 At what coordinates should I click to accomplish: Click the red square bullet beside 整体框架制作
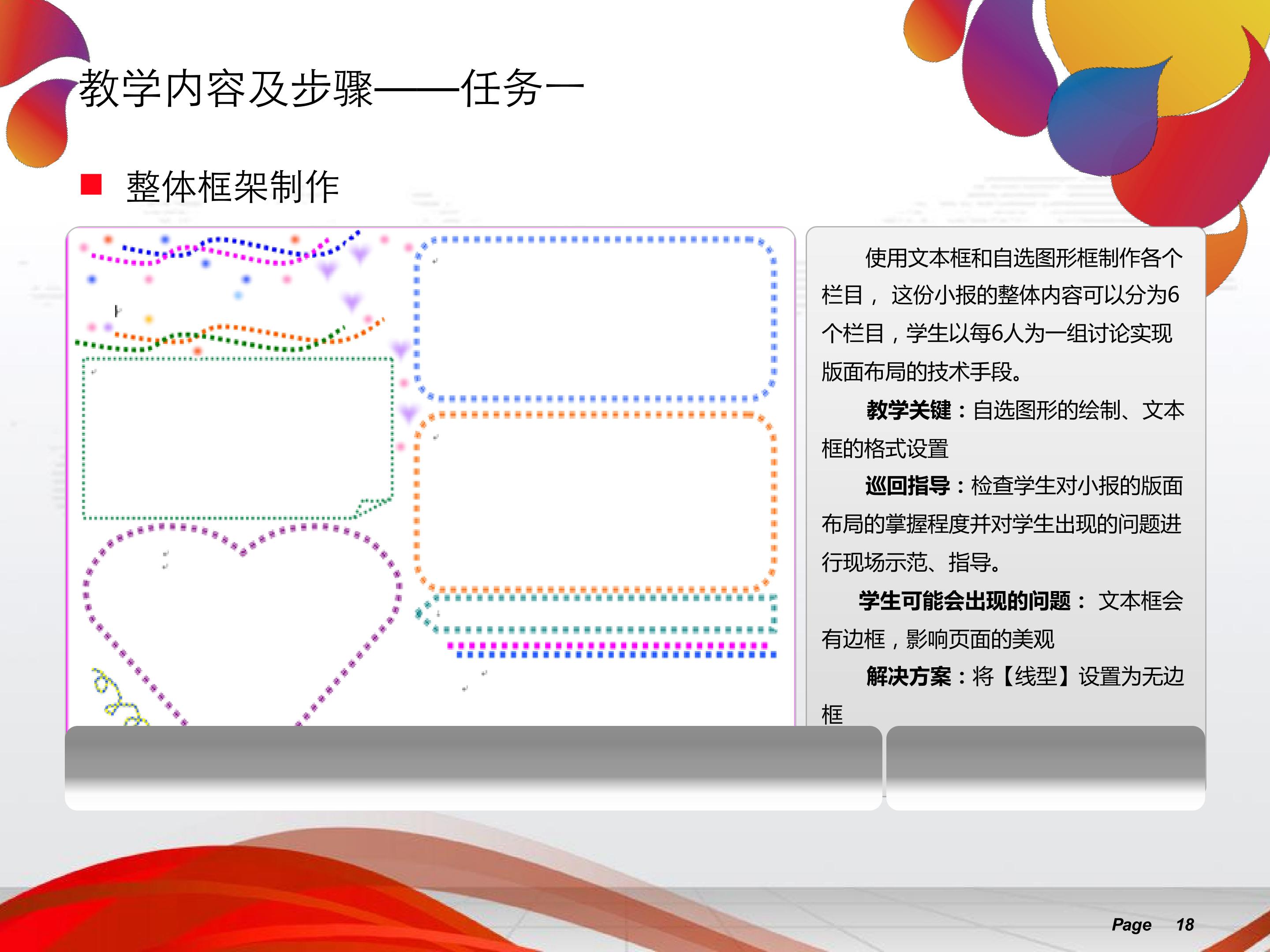[x=91, y=185]
